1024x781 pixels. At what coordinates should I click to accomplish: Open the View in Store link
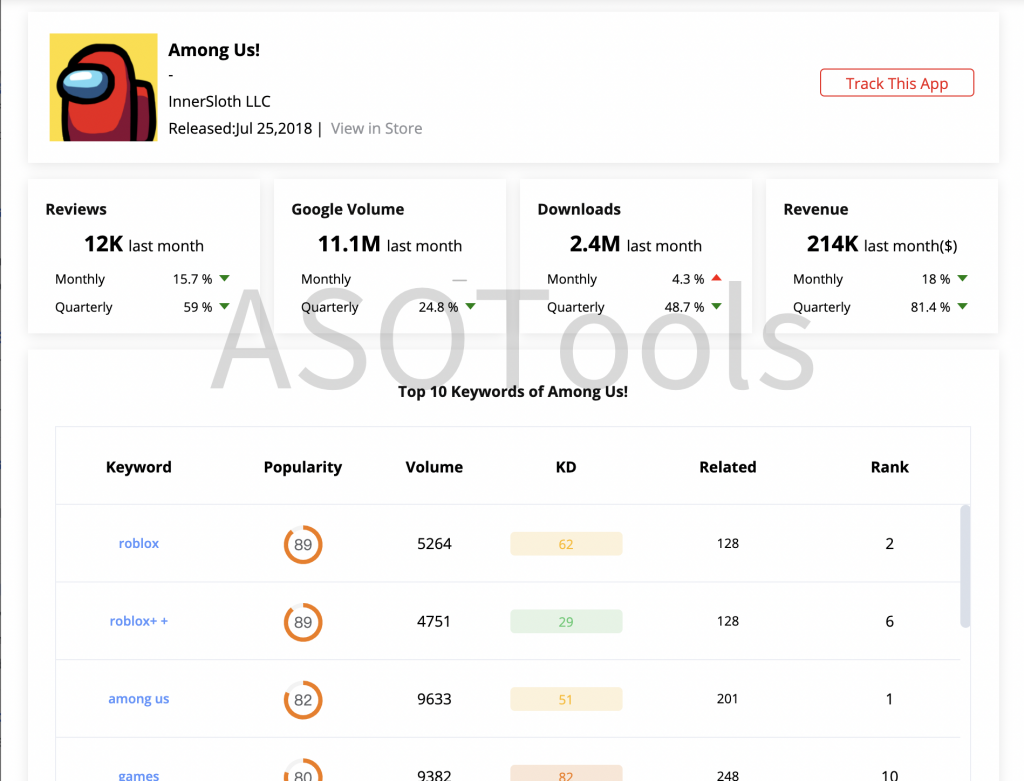coord(376,129)
